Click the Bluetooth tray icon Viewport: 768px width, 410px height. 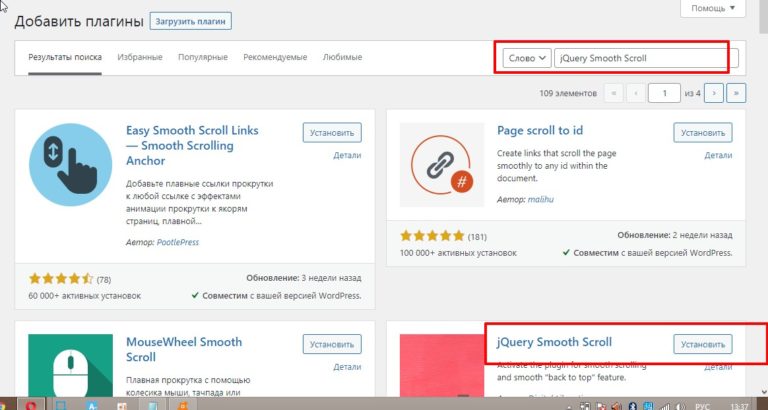click(x=633, y=406)
